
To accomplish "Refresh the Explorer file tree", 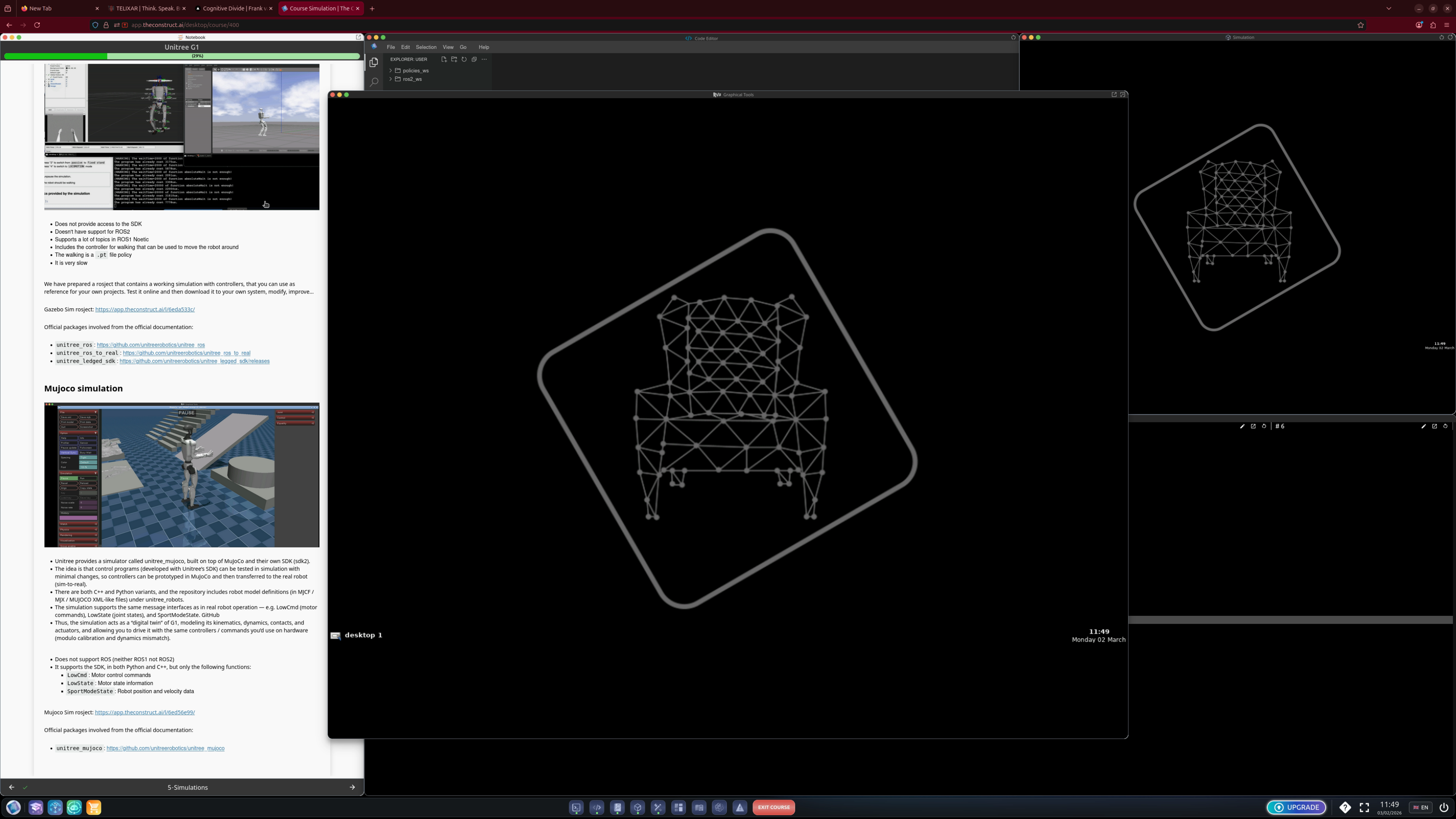I will click(464, 60).
